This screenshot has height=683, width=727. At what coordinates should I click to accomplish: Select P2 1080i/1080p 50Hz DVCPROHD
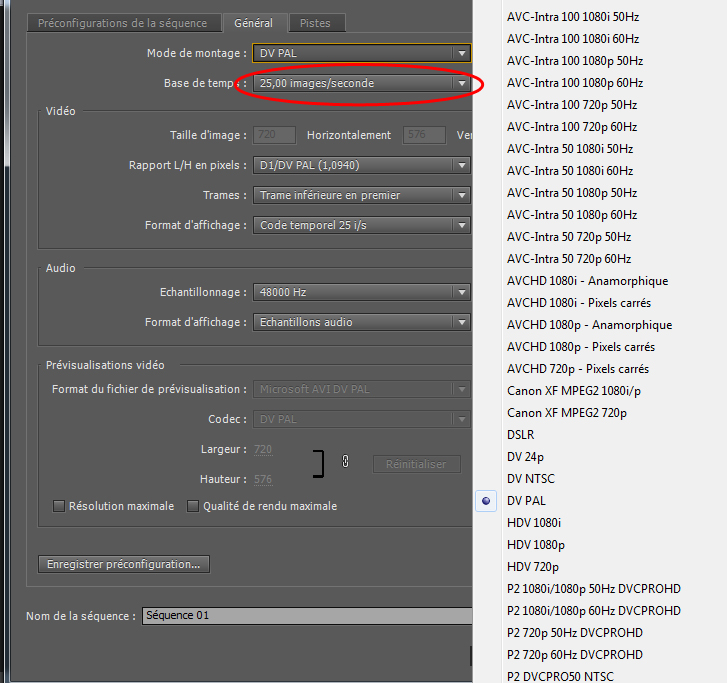(594, 589)
